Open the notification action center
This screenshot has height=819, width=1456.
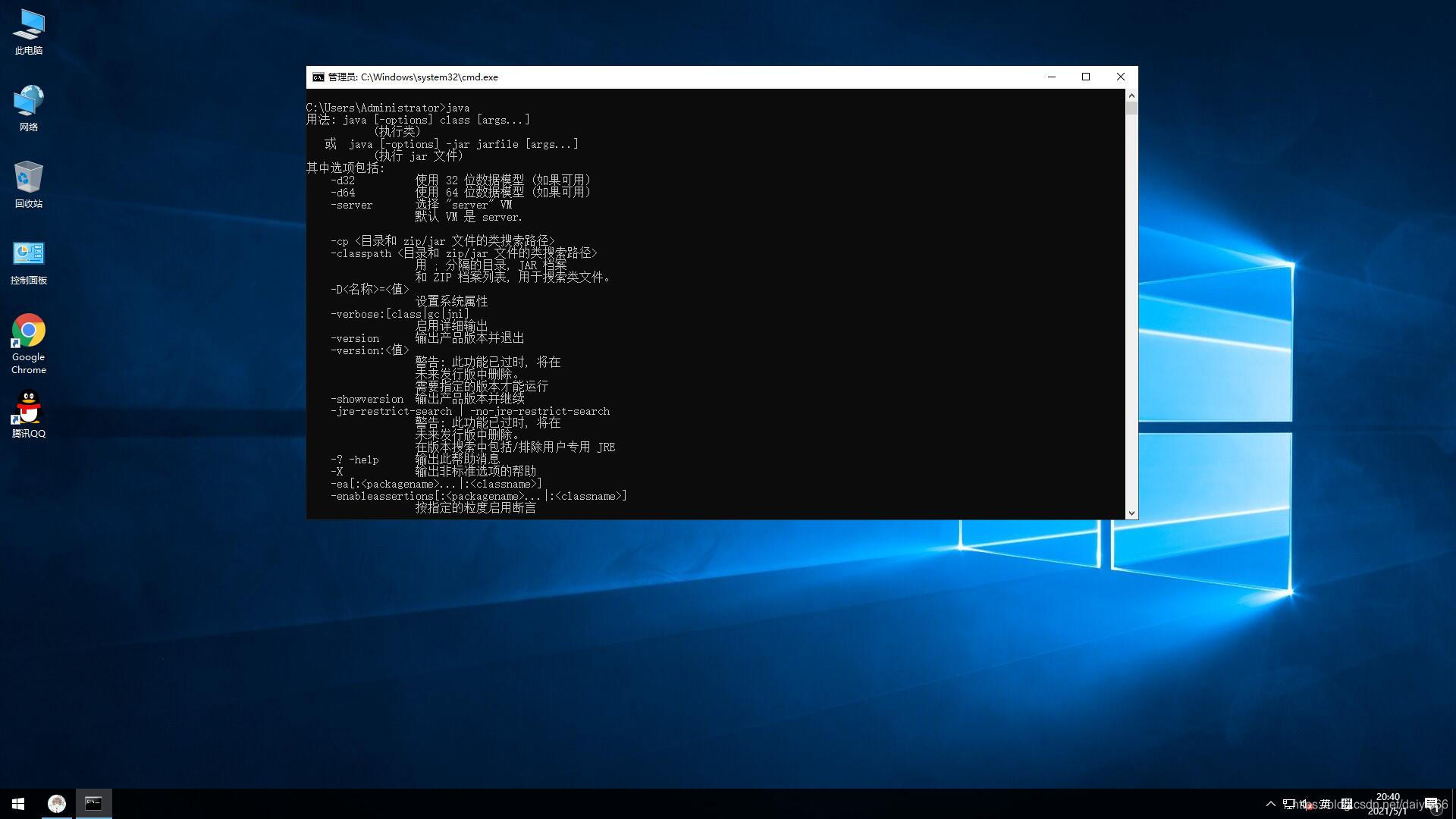(1432, 804)
